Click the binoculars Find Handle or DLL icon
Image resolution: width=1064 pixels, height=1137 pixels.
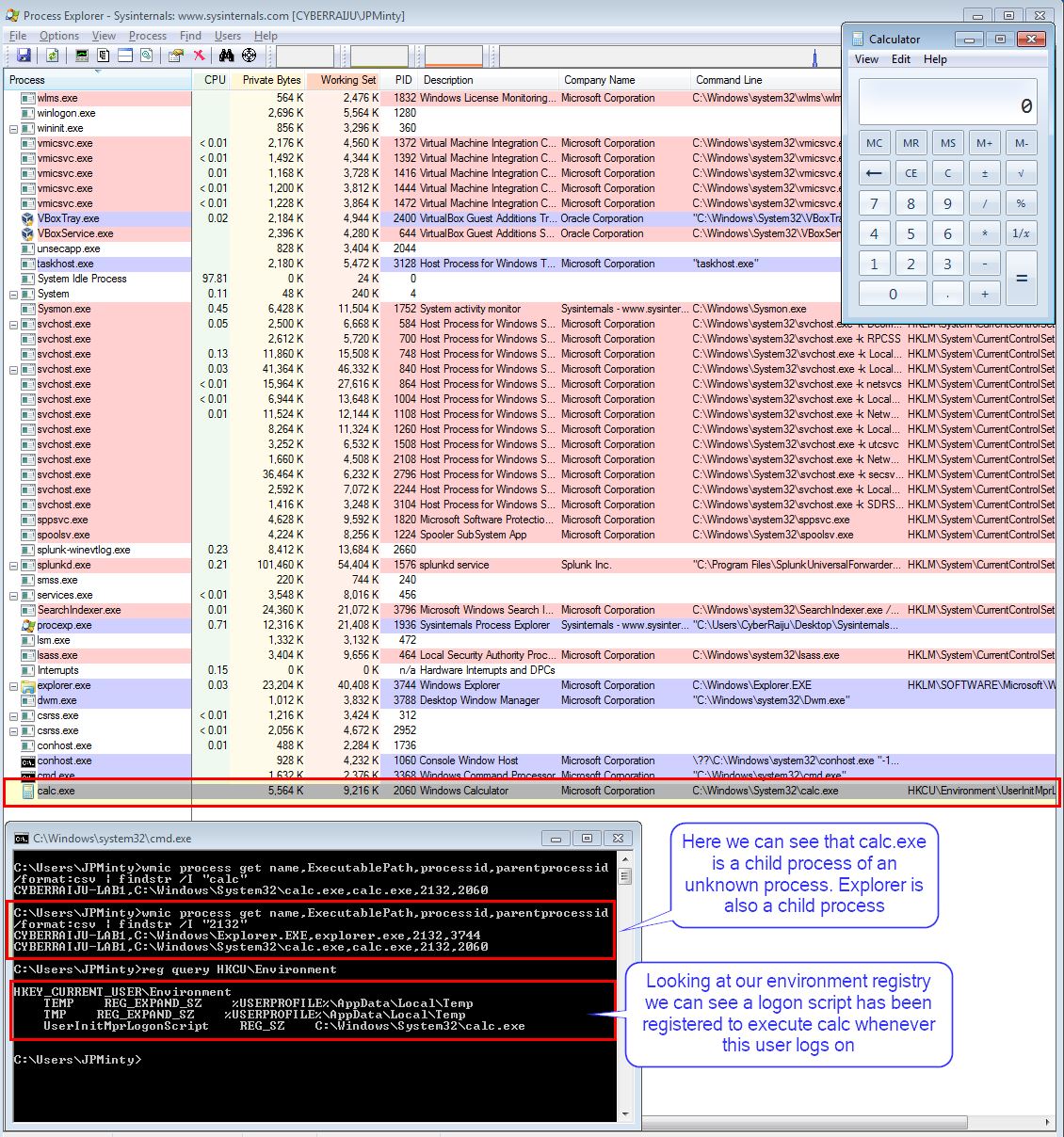(227, 56)
